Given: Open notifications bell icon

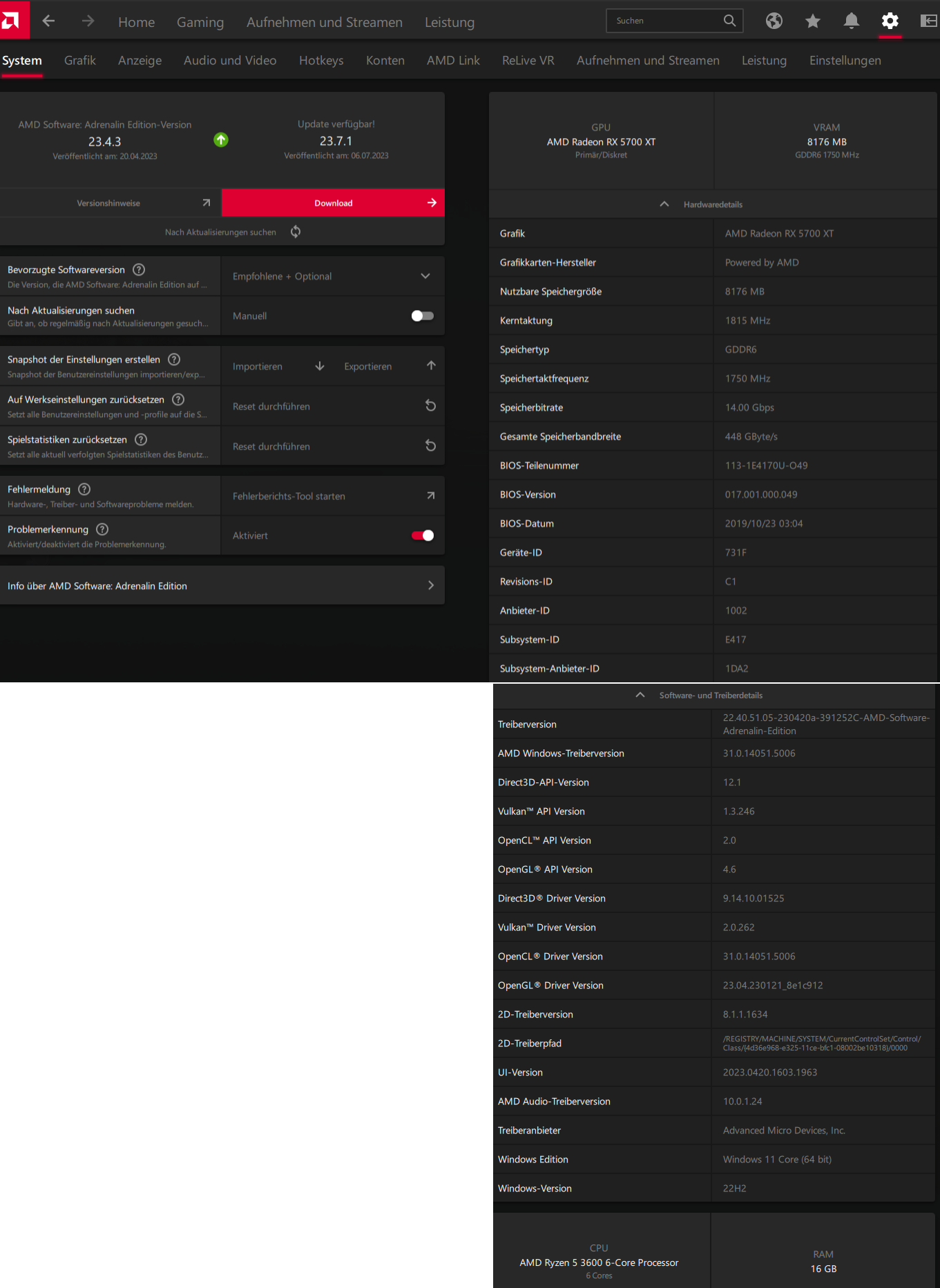Looking at the screenshot, I should pos(852,21).
